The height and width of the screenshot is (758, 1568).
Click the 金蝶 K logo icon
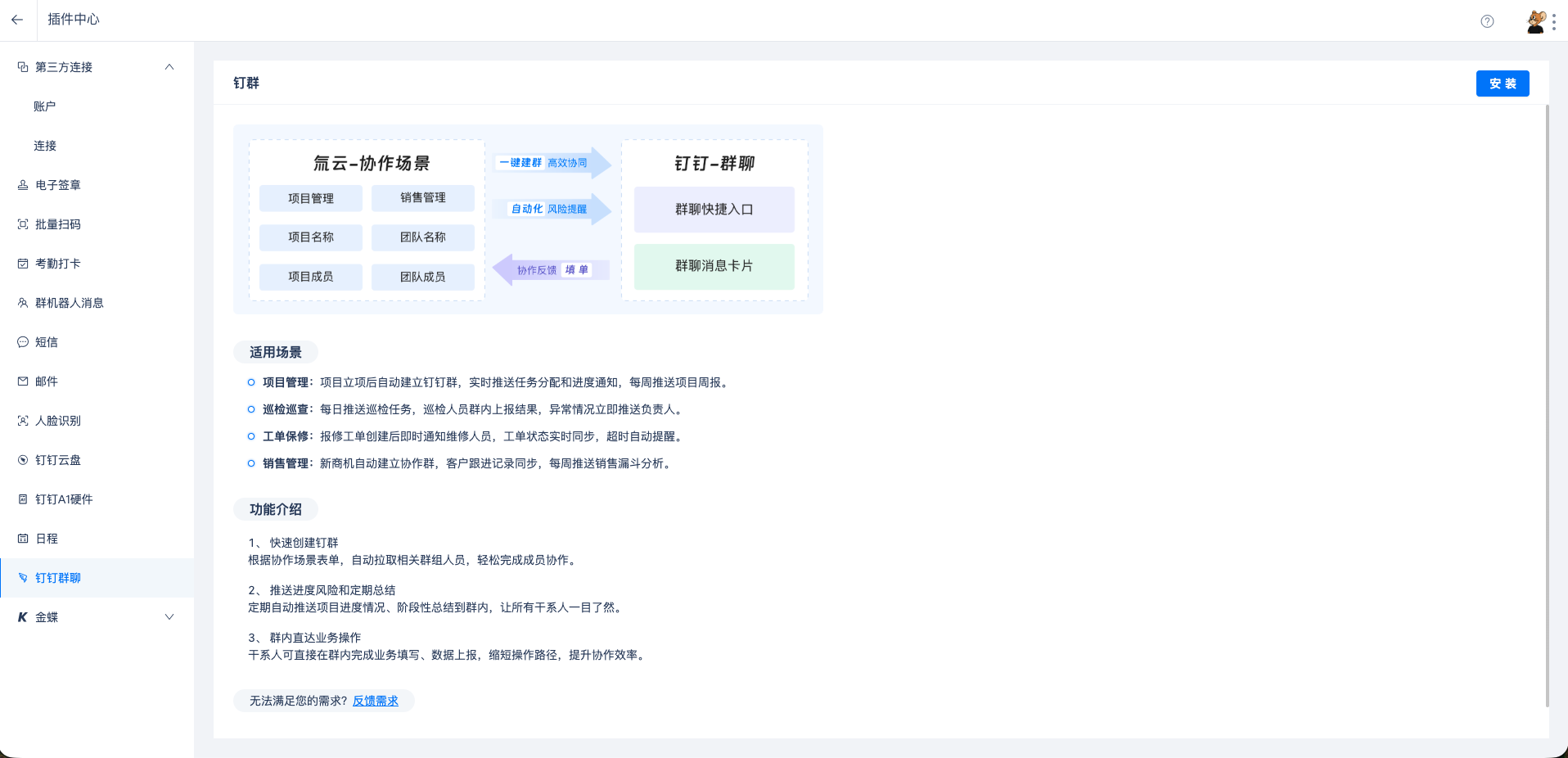(23, 617)
